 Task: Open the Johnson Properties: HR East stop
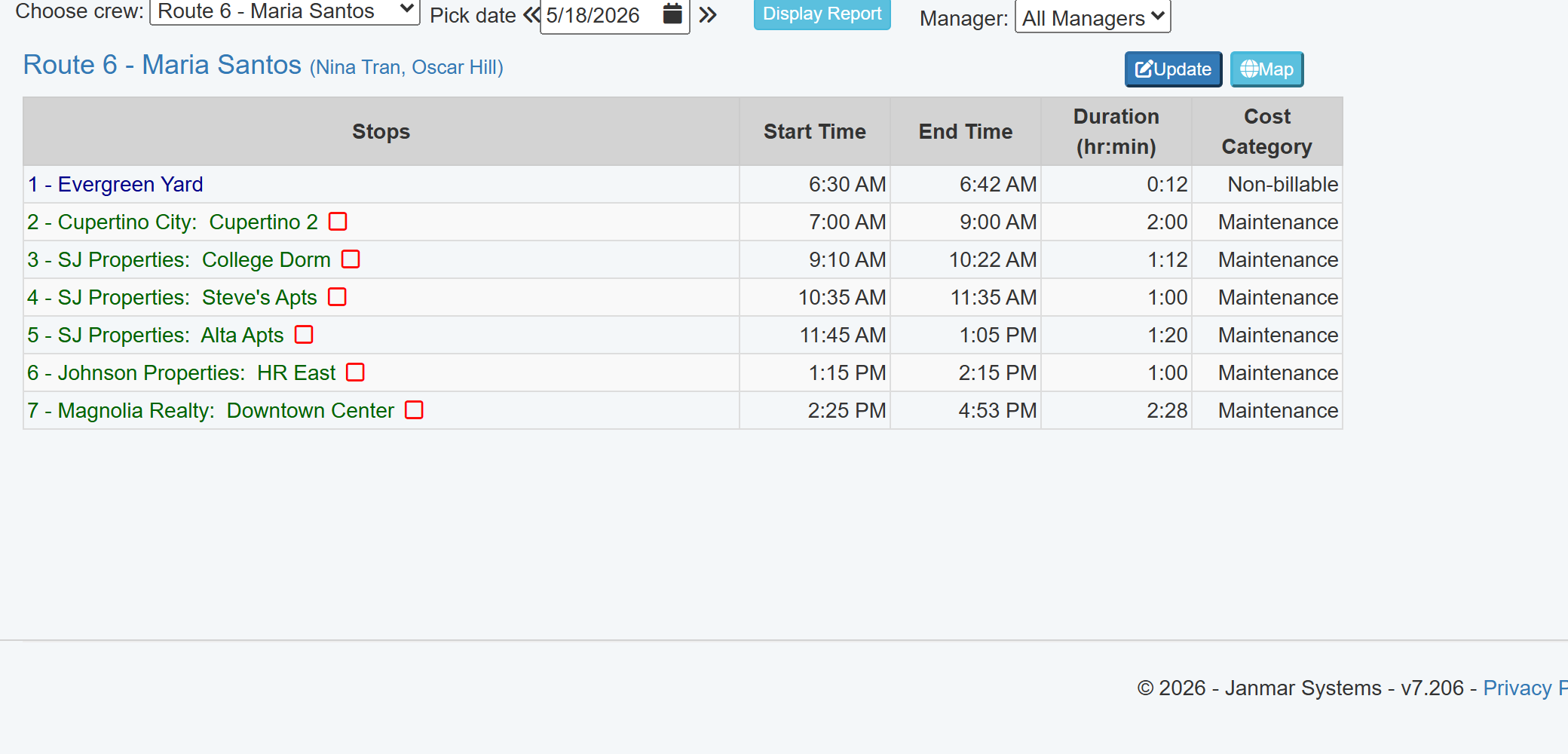pyautogui.click(x=182, y=372)
